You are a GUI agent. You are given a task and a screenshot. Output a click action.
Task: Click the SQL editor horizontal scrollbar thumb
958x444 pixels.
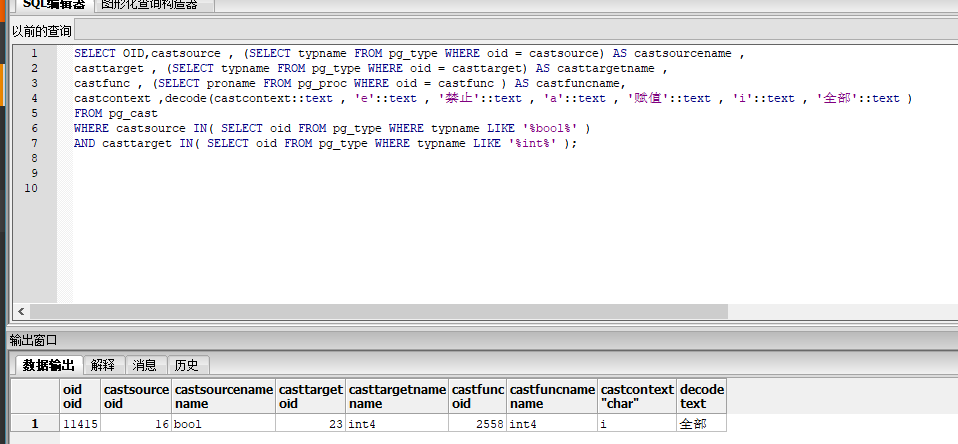click(x=379, y=311)
